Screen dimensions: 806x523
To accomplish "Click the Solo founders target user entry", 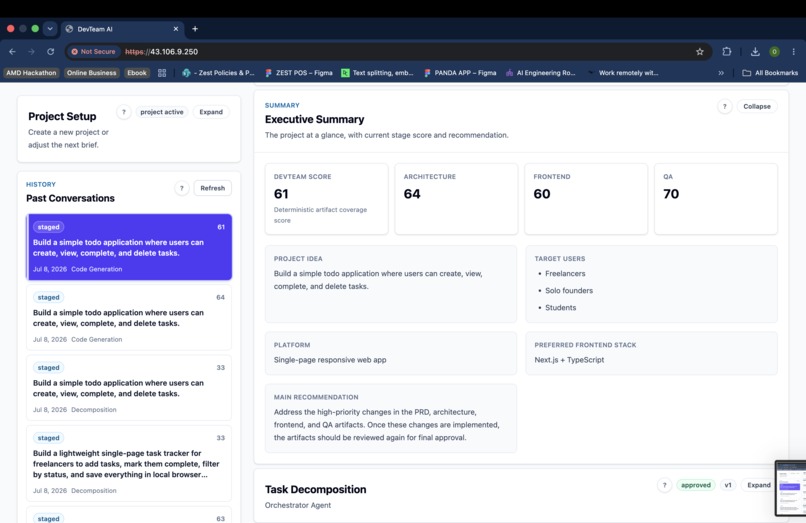I will pyautogui.click(x=569, y=291).
